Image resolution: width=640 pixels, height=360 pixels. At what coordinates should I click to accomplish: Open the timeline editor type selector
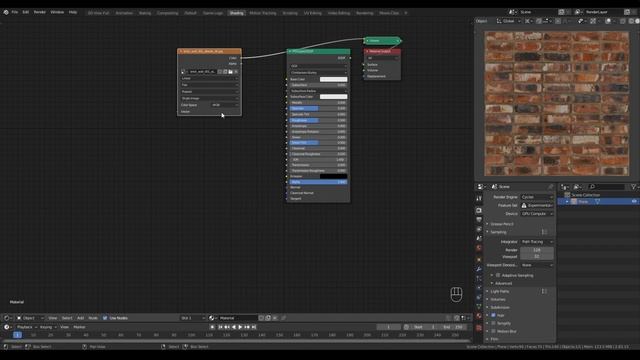(7, 327)
